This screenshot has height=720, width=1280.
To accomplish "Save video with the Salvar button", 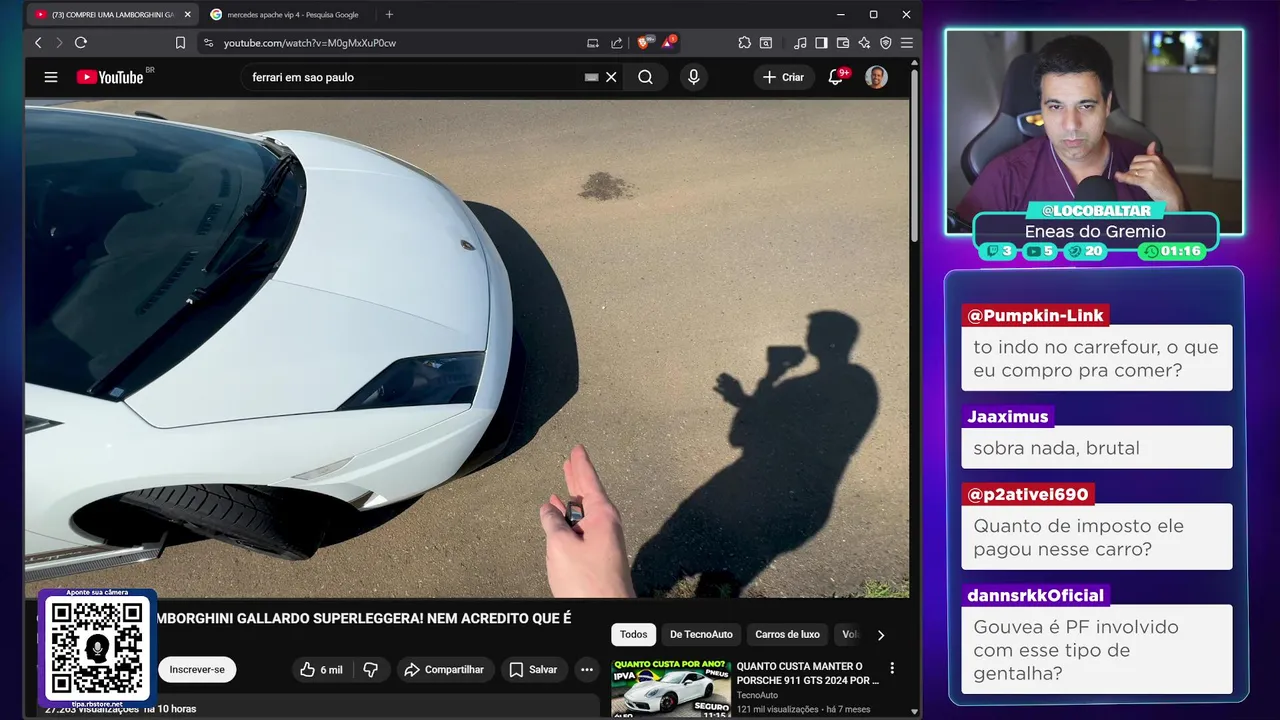I will coord(534,670).
